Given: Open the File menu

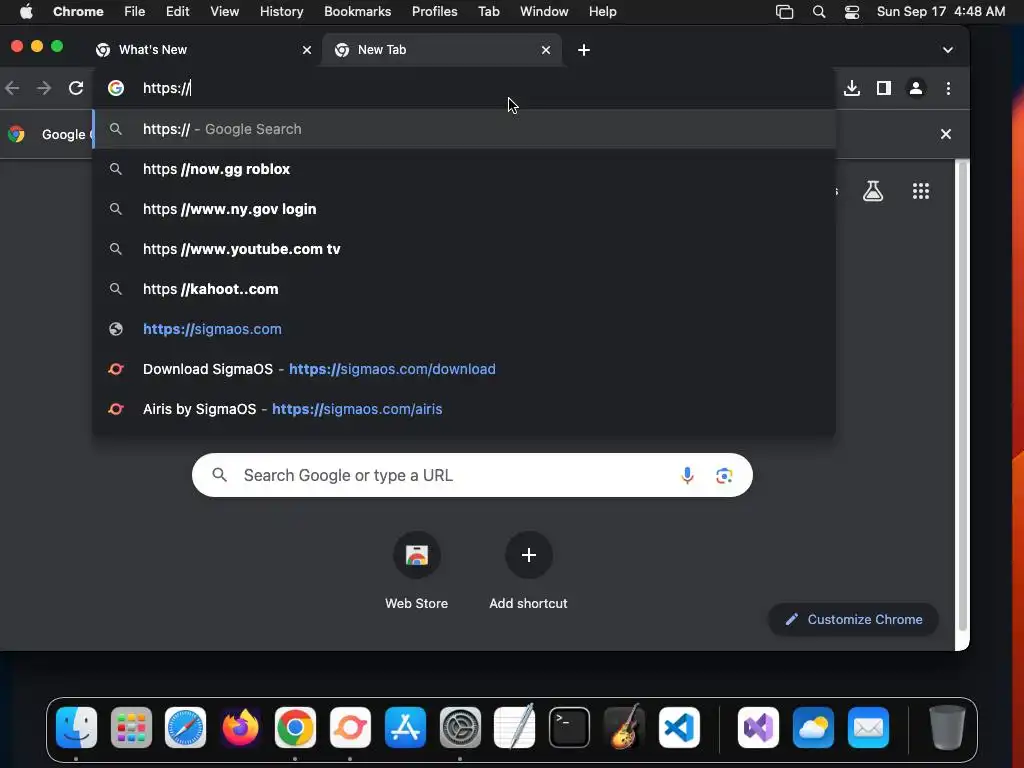Looking at the screenshot, I should tap(135, 11).
